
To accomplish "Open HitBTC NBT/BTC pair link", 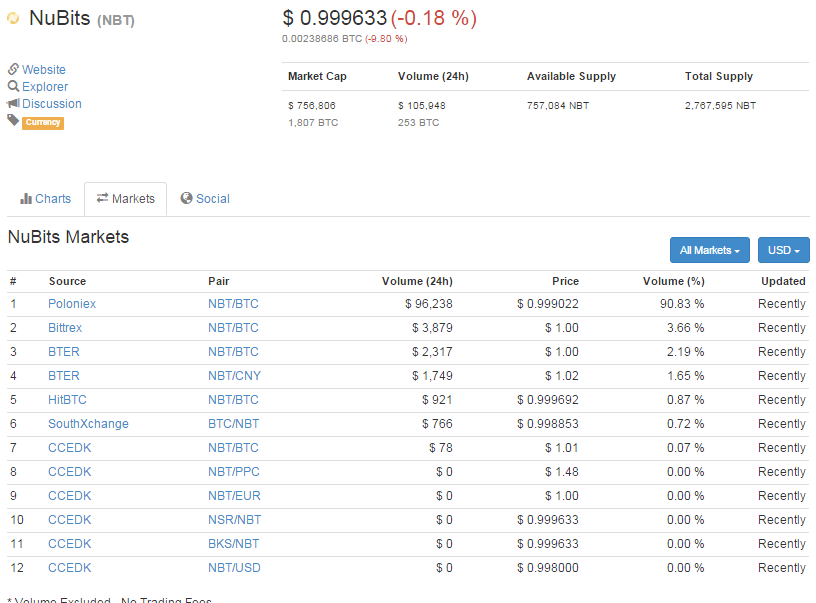I will pyautogui.click(x=233, y=400).
